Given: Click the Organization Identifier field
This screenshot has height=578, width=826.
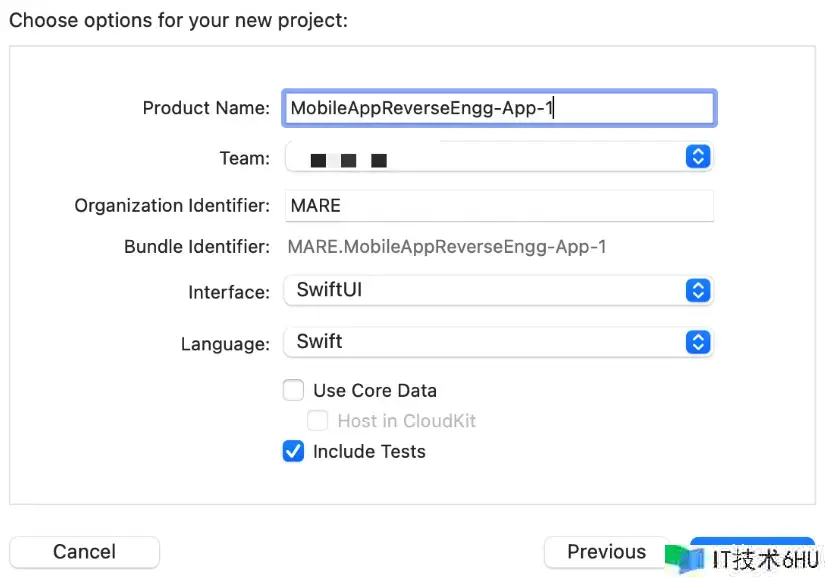Looking at the screenshot, I should coord(499,205).
